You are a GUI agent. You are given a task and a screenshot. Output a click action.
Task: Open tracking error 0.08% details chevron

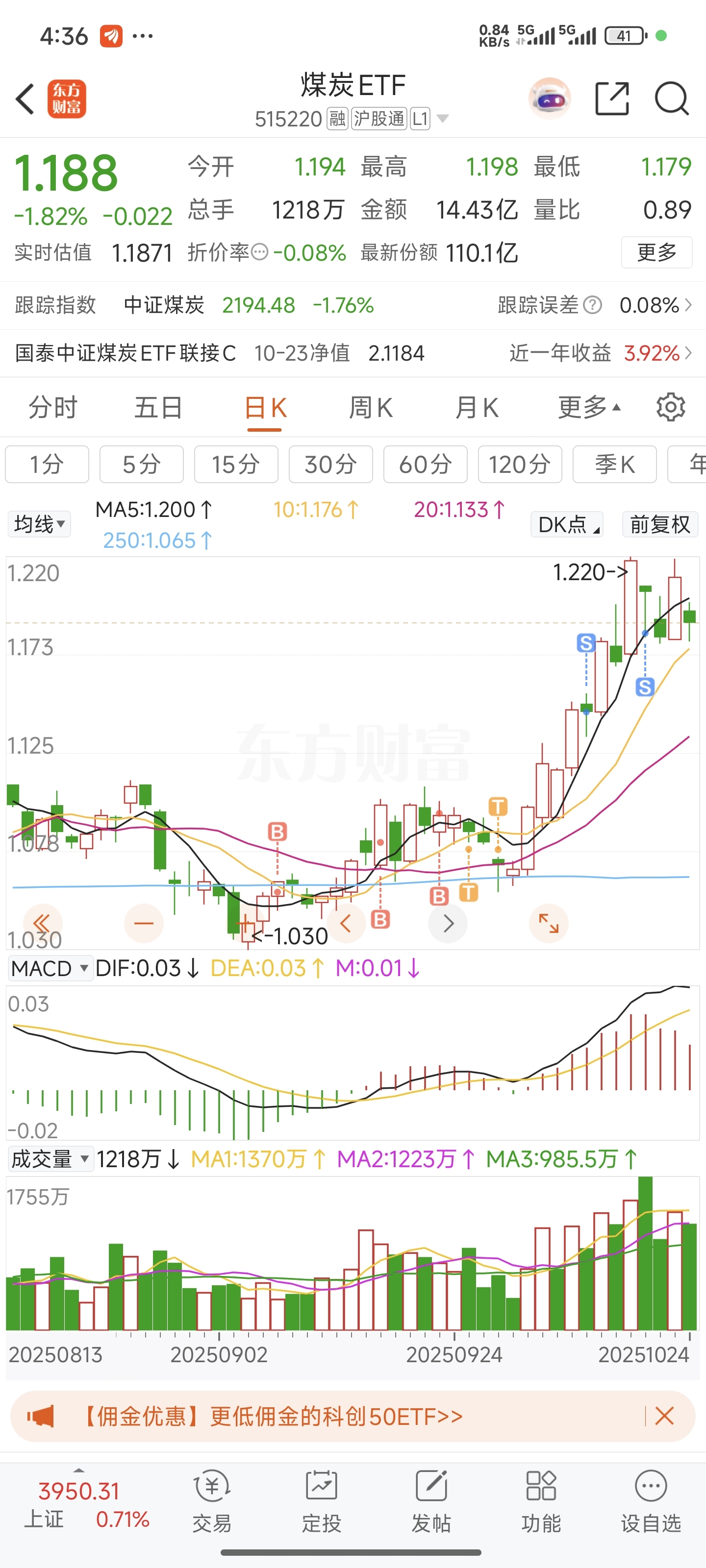[688, 305]
